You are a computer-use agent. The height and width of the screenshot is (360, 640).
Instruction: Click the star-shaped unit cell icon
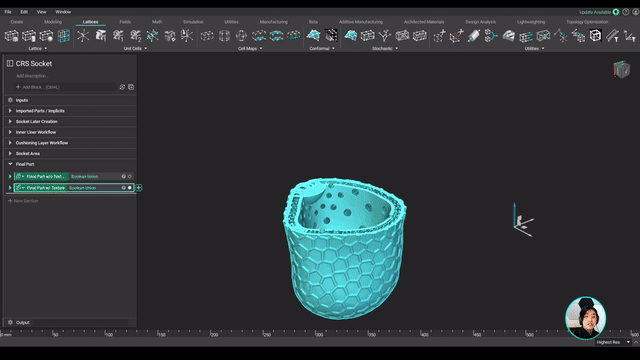[83, 36]
